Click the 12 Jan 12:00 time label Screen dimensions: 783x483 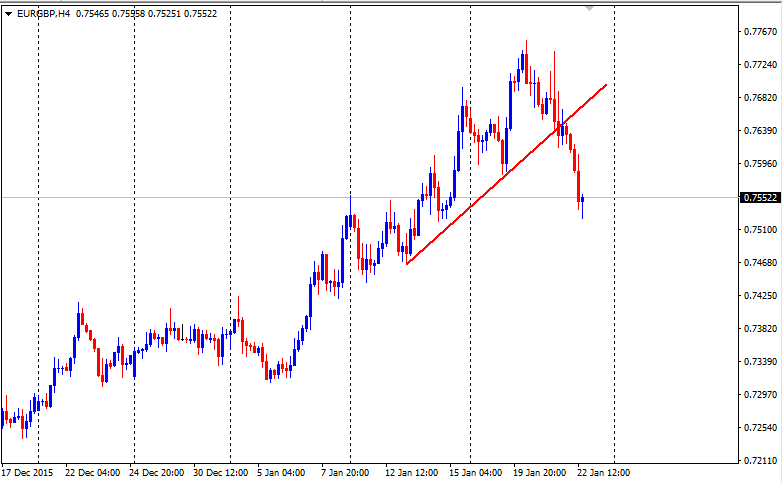411,473
